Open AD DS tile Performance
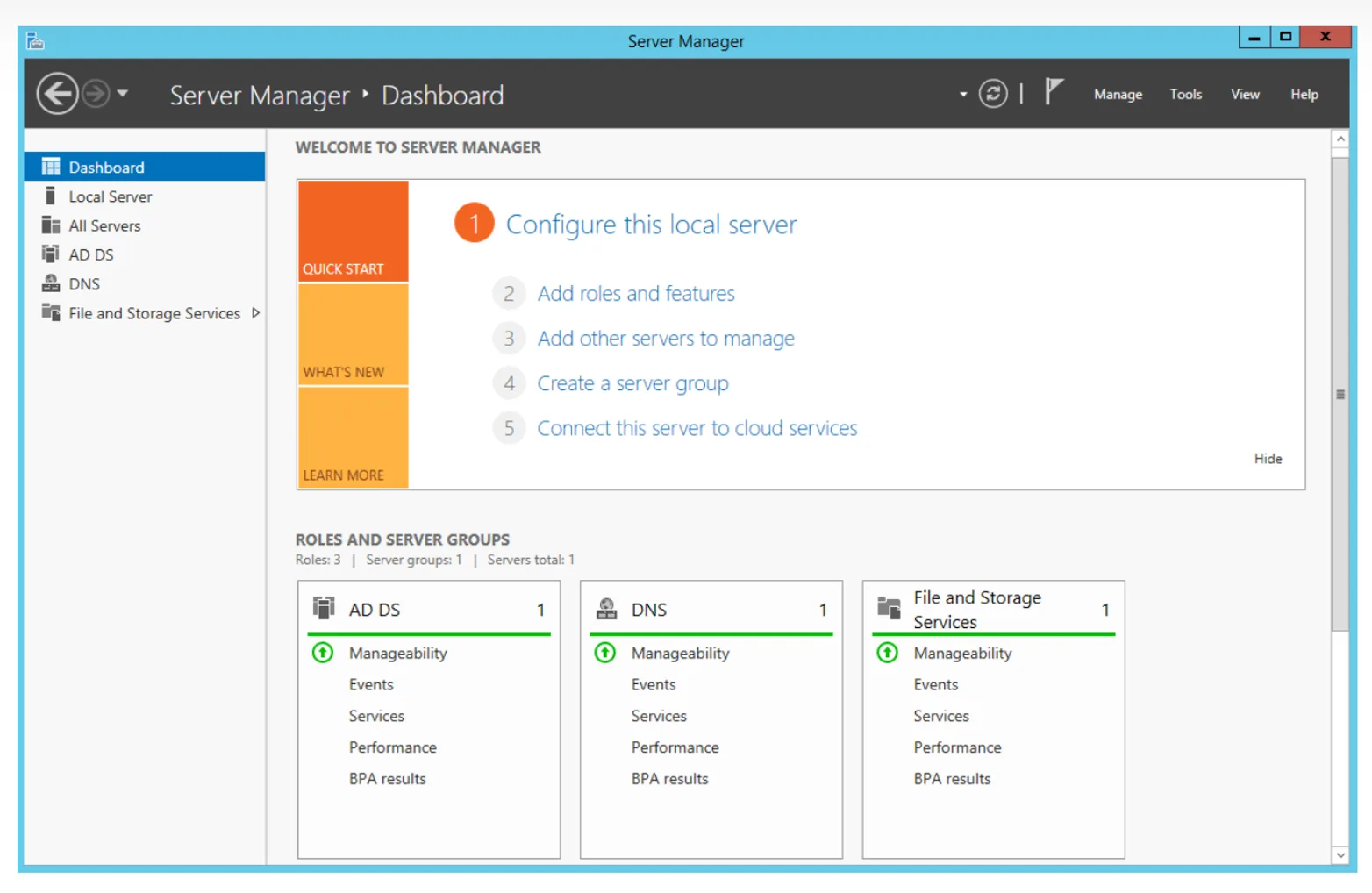This screenshot has width=1372, height=893. tap(392, 747)
